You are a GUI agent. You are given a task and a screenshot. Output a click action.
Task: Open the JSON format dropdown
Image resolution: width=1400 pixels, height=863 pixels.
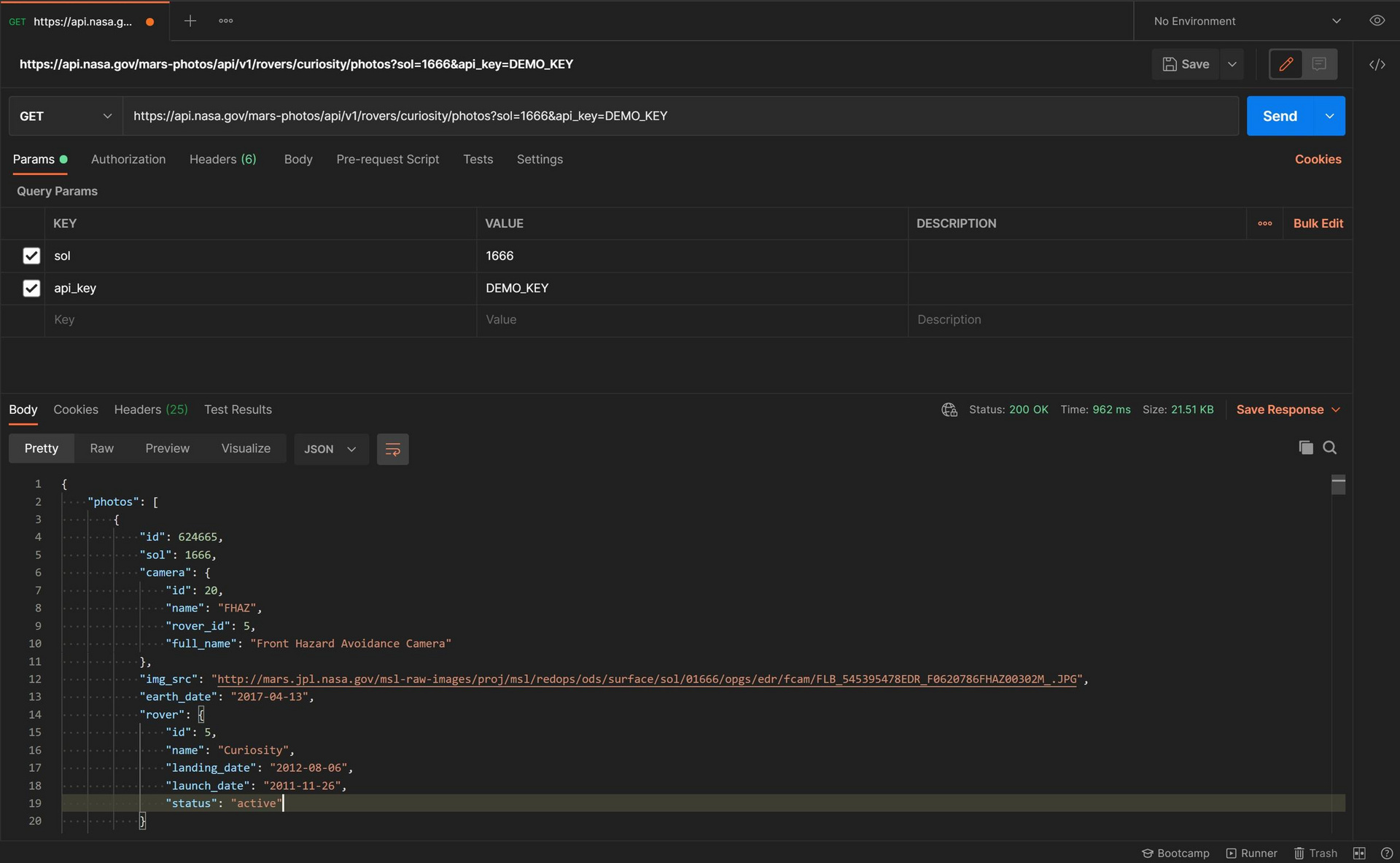click(x=331, y=449)
